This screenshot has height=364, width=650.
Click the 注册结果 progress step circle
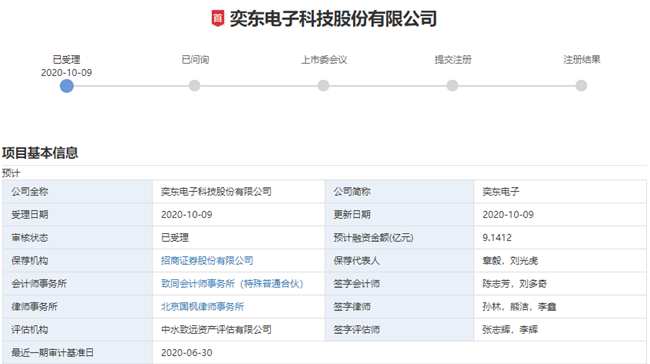point(581,86)
